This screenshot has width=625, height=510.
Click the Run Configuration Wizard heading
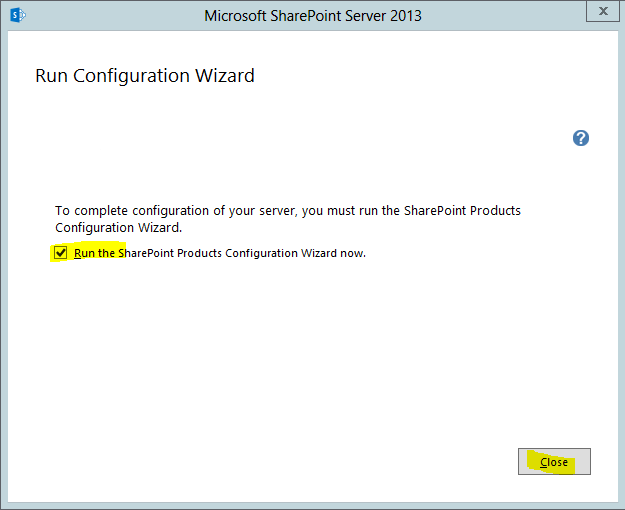coord(145,75)
